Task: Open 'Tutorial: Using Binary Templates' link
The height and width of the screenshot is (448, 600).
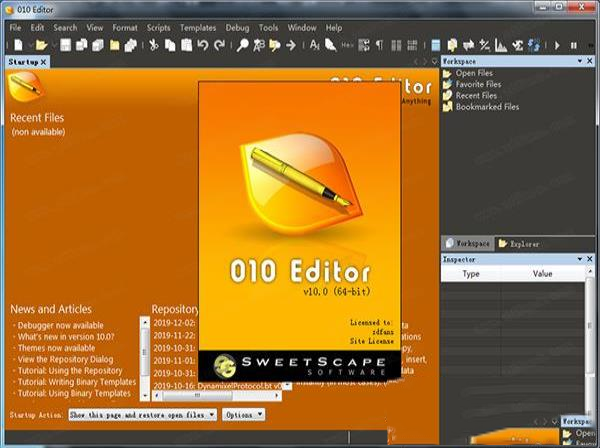Action: (x=74, y=393)
